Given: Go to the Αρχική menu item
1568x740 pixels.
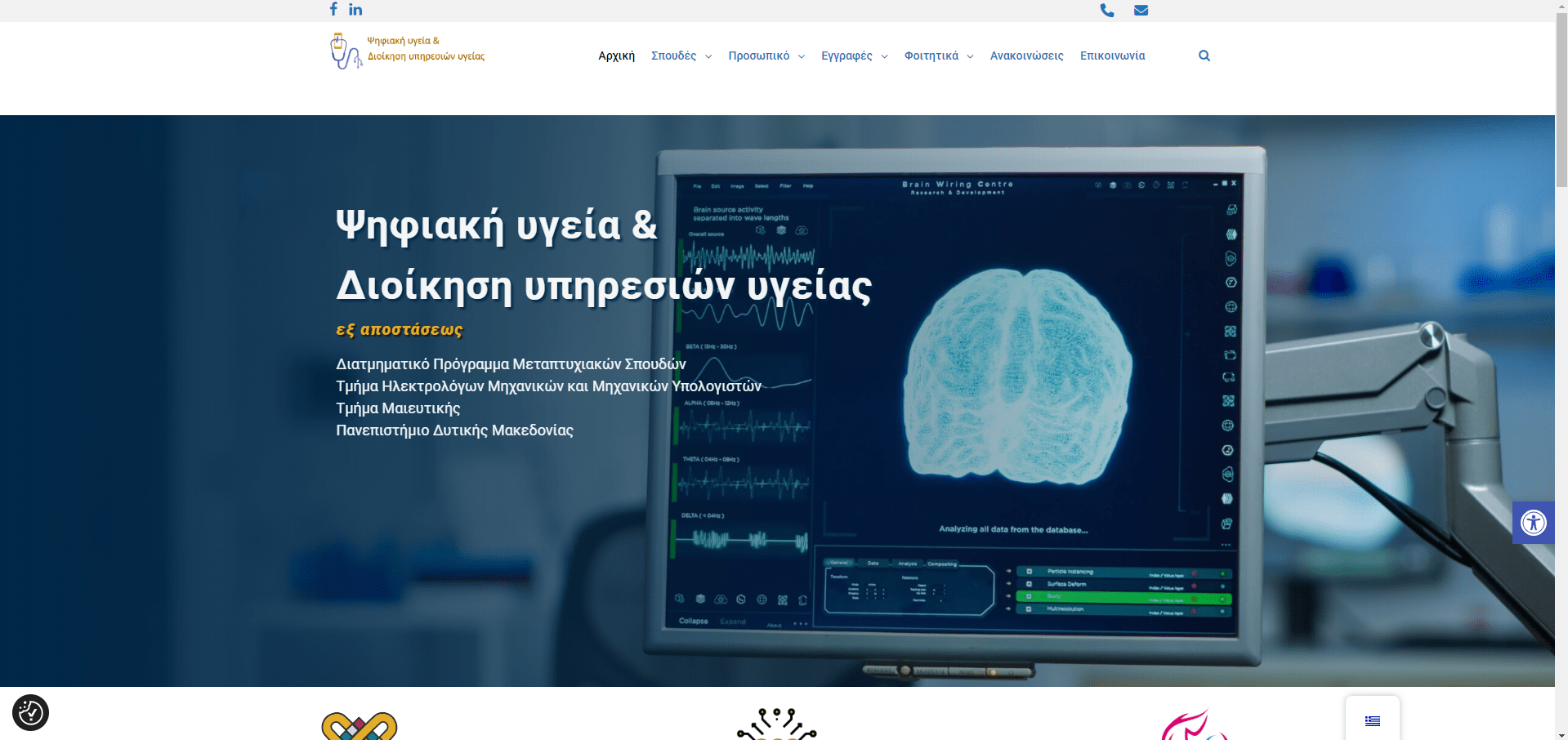Looking at the screenshot, I should pyautogui.click(x=617, y=56).
